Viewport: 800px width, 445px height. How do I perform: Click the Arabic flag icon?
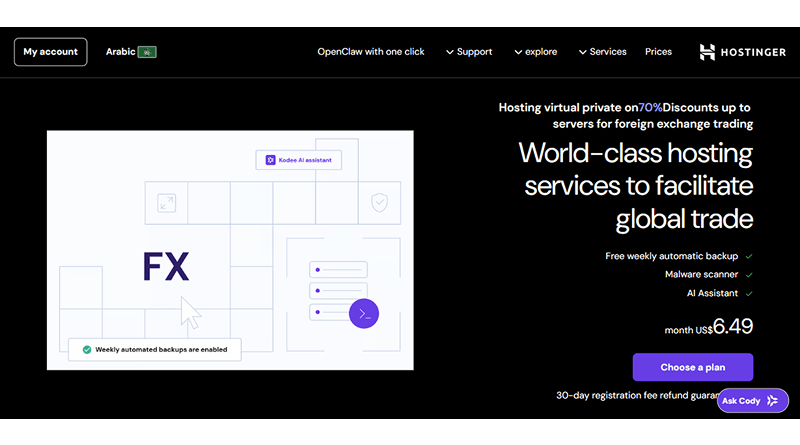click(147, 52)
